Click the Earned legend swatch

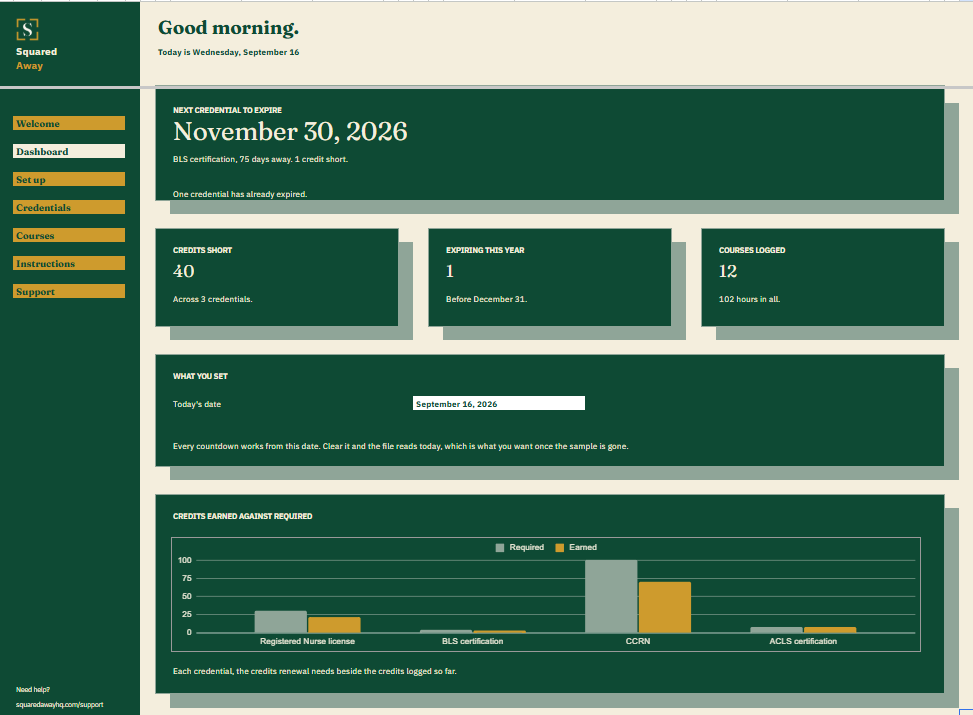pos(559,547)
